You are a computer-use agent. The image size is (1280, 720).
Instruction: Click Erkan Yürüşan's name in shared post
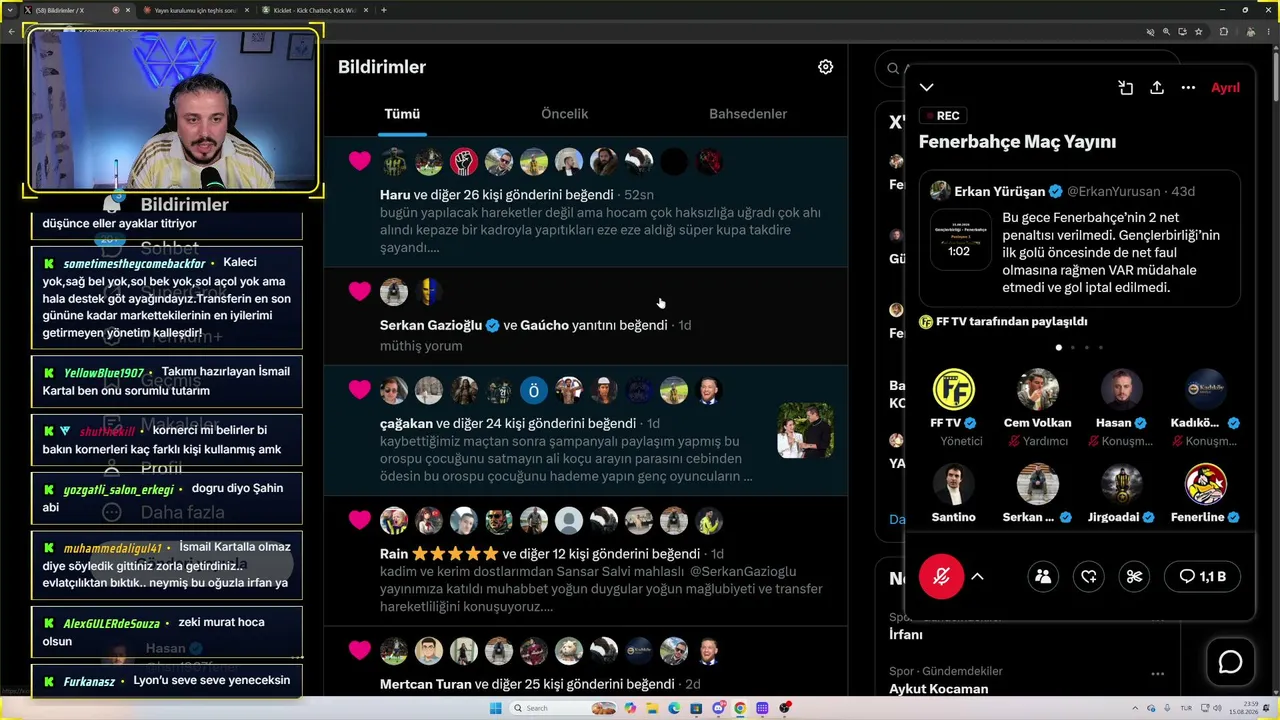tap(1000, 191)
